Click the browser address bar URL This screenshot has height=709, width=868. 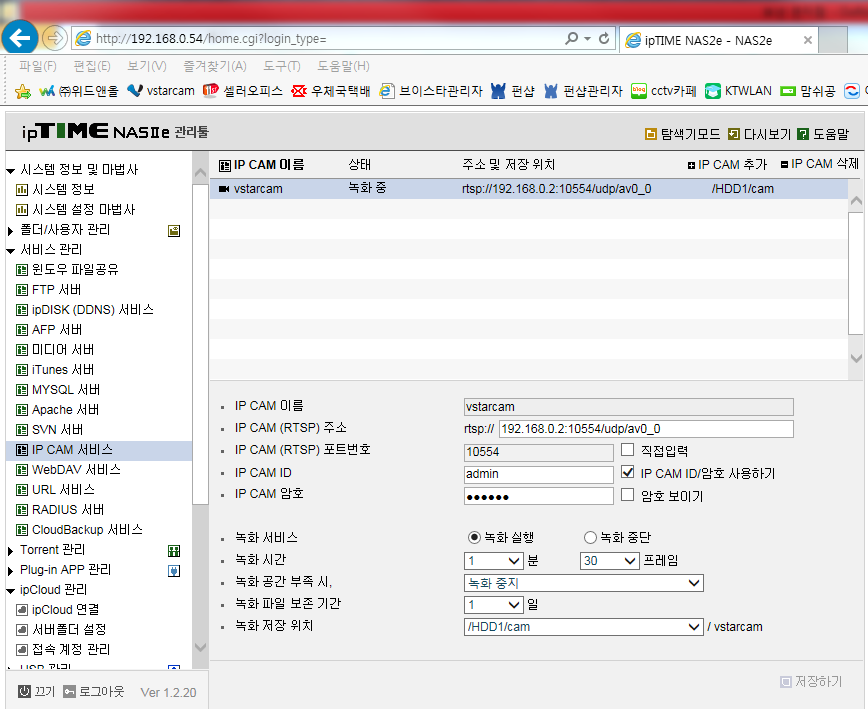[211, 39]
